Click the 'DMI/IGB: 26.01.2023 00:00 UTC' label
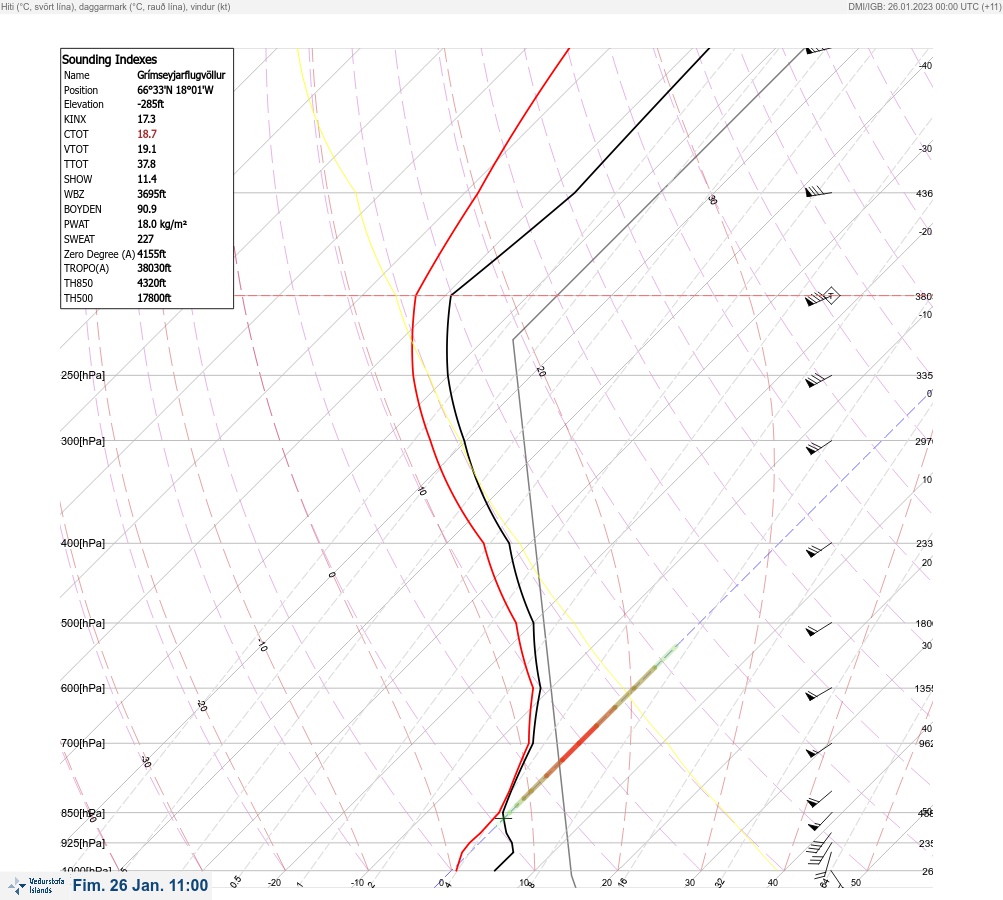The width and height of the screenshot is (1003, 900). (924, 6)
